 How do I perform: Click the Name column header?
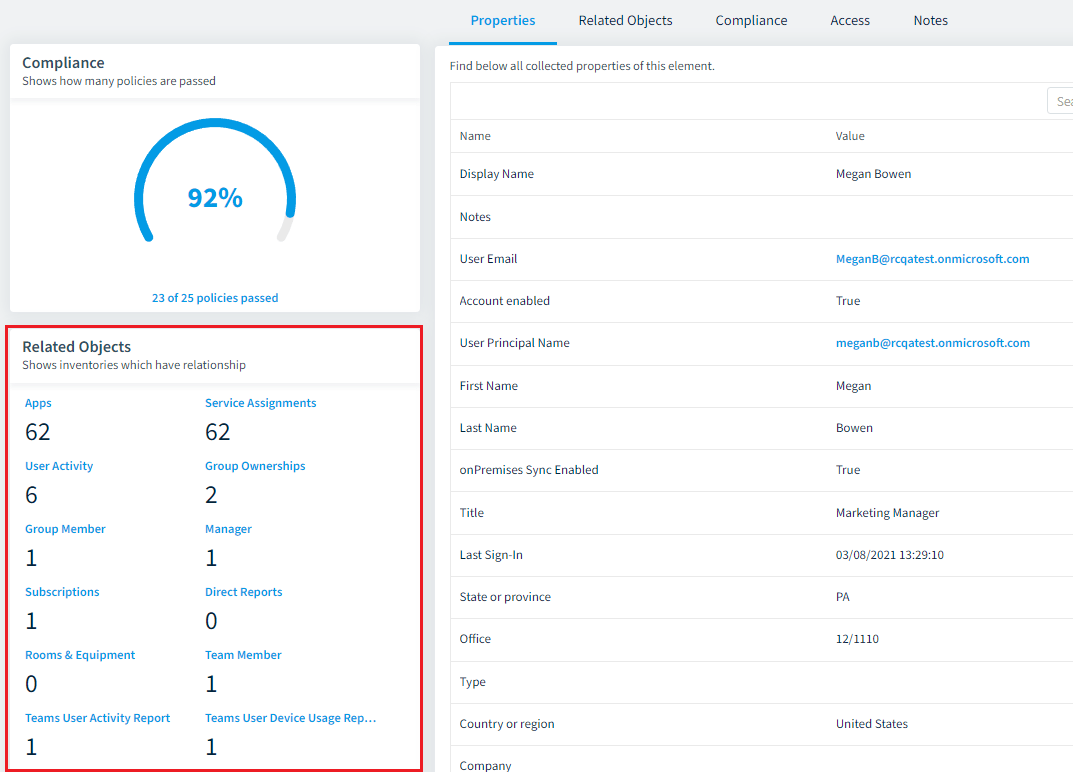click(475, 136)
